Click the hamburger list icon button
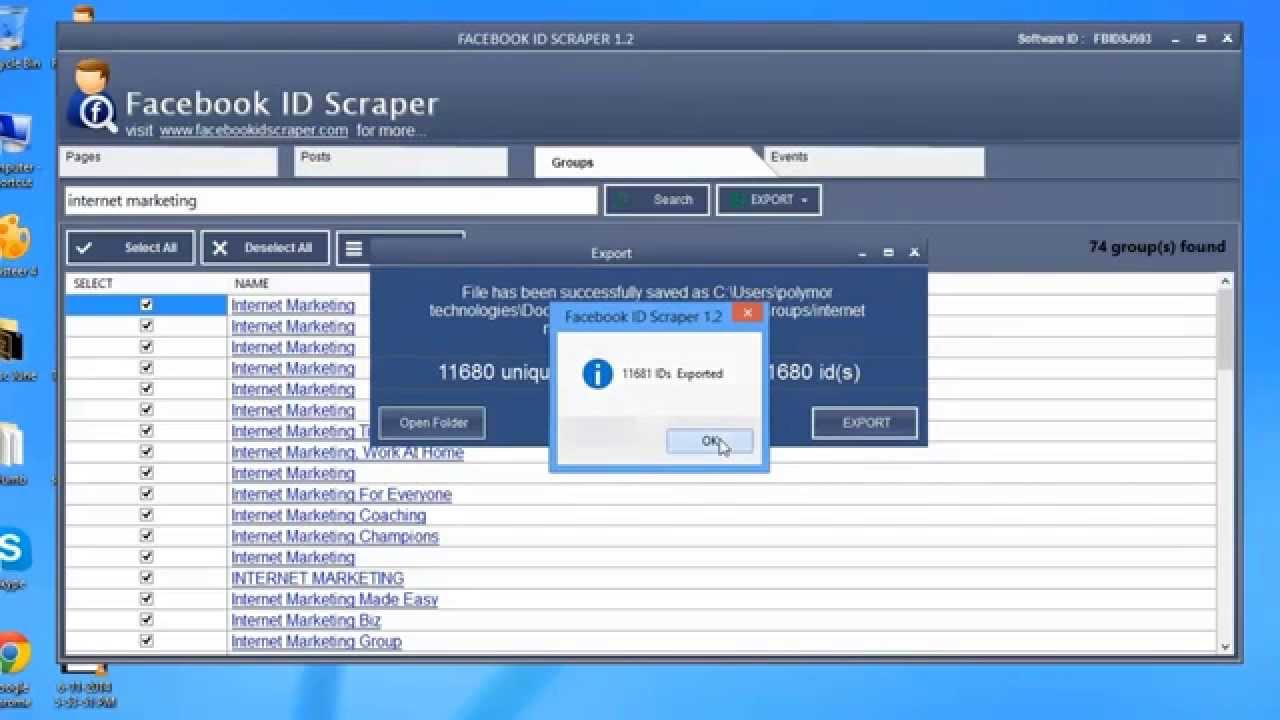 [353, 249]
